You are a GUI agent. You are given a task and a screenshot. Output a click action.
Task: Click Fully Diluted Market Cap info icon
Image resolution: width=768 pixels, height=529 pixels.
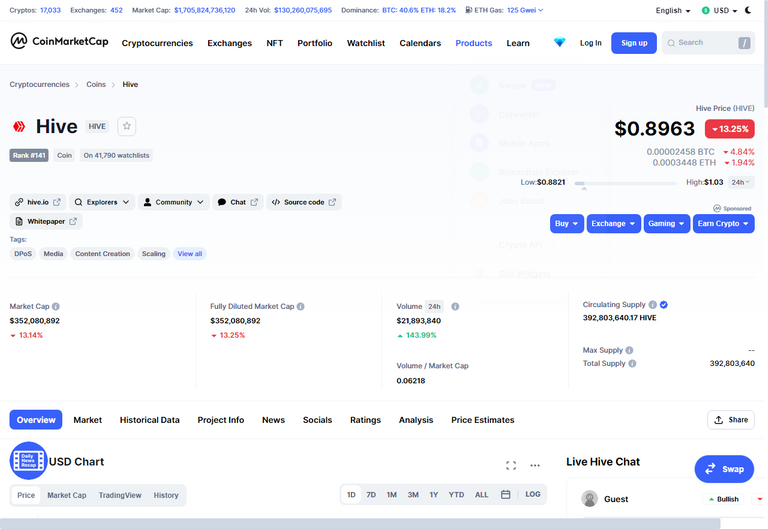click(301, 307)
